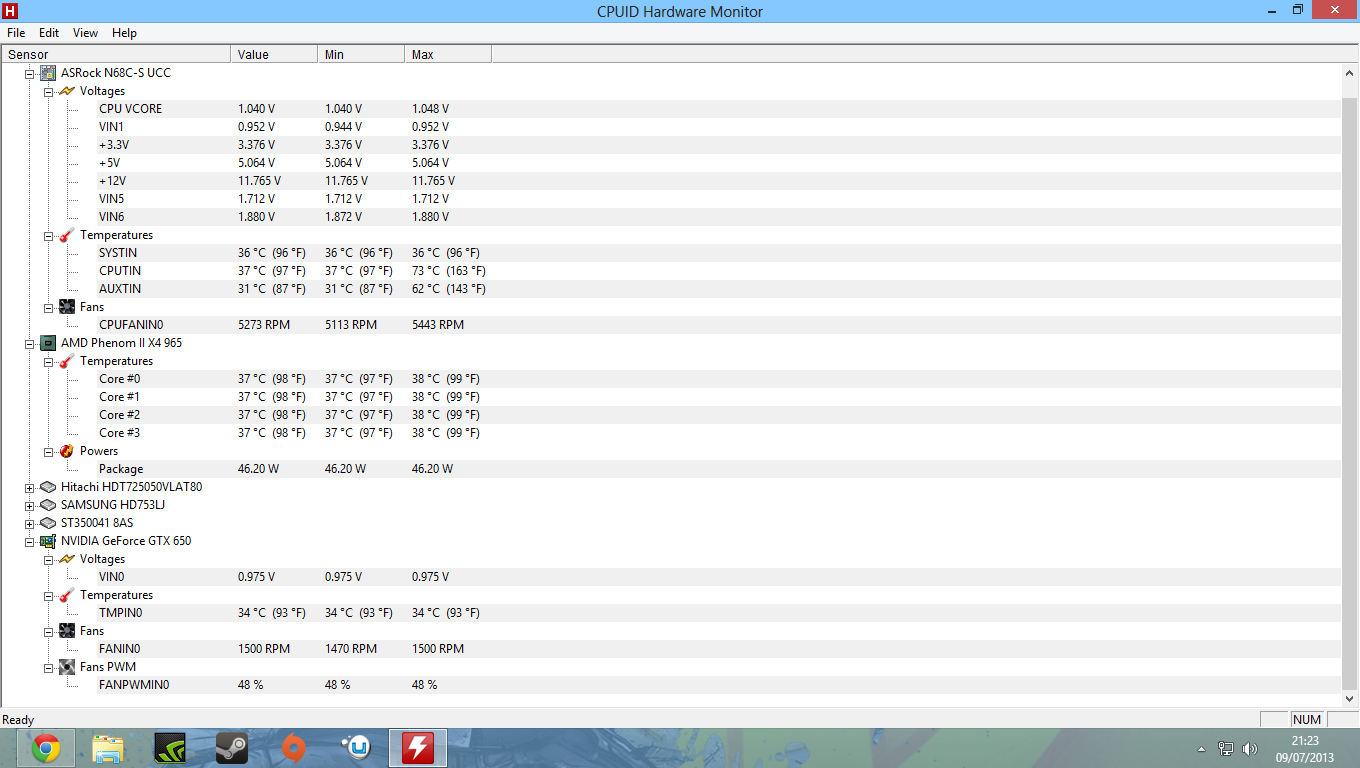
Task: Open the View menu
Action: point(86,33)
